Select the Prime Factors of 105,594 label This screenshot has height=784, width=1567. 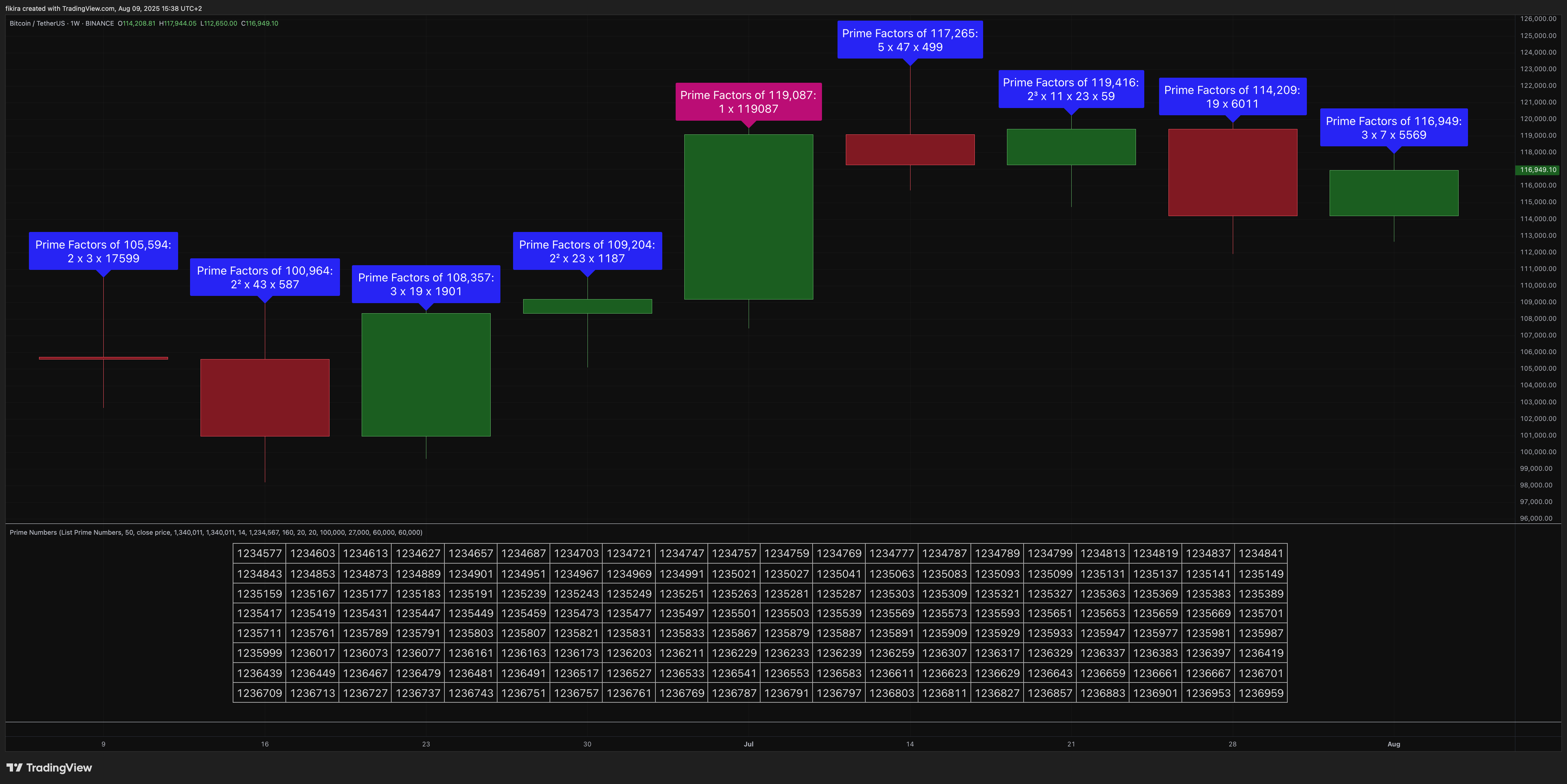(x=103, y=251)
